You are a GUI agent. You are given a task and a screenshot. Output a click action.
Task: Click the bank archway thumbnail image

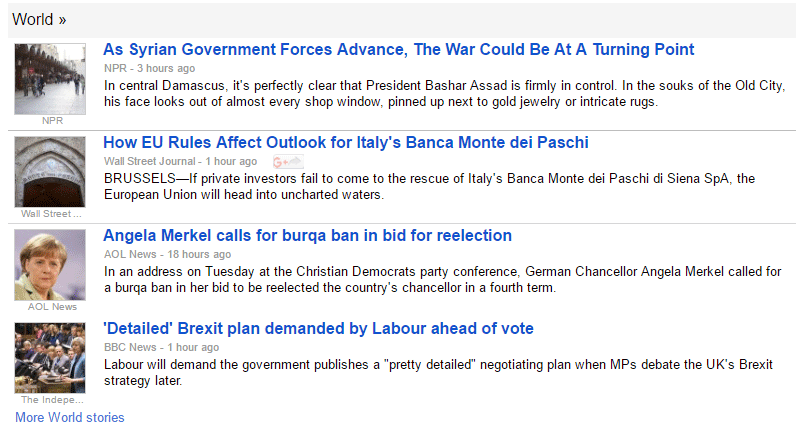click(x=50, y=172)
